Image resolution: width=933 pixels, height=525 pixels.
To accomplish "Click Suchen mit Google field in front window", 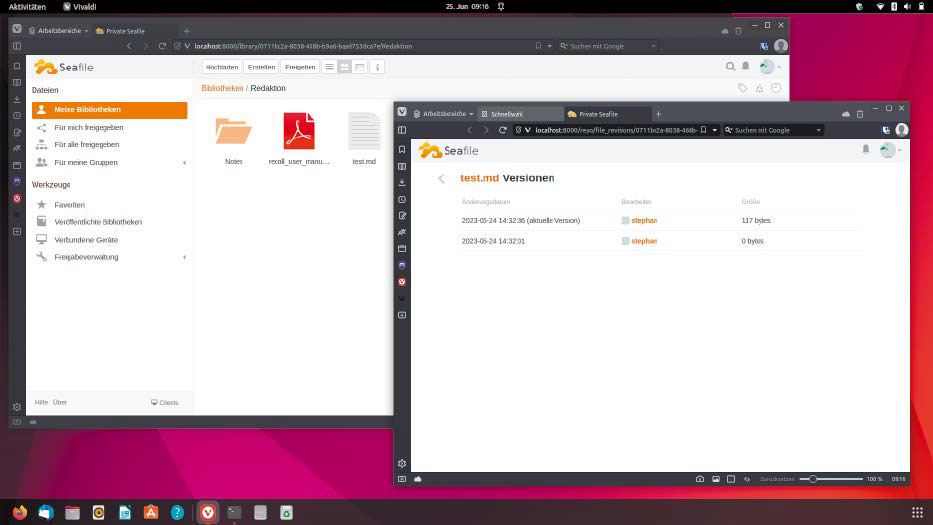I will click(774, 130).
